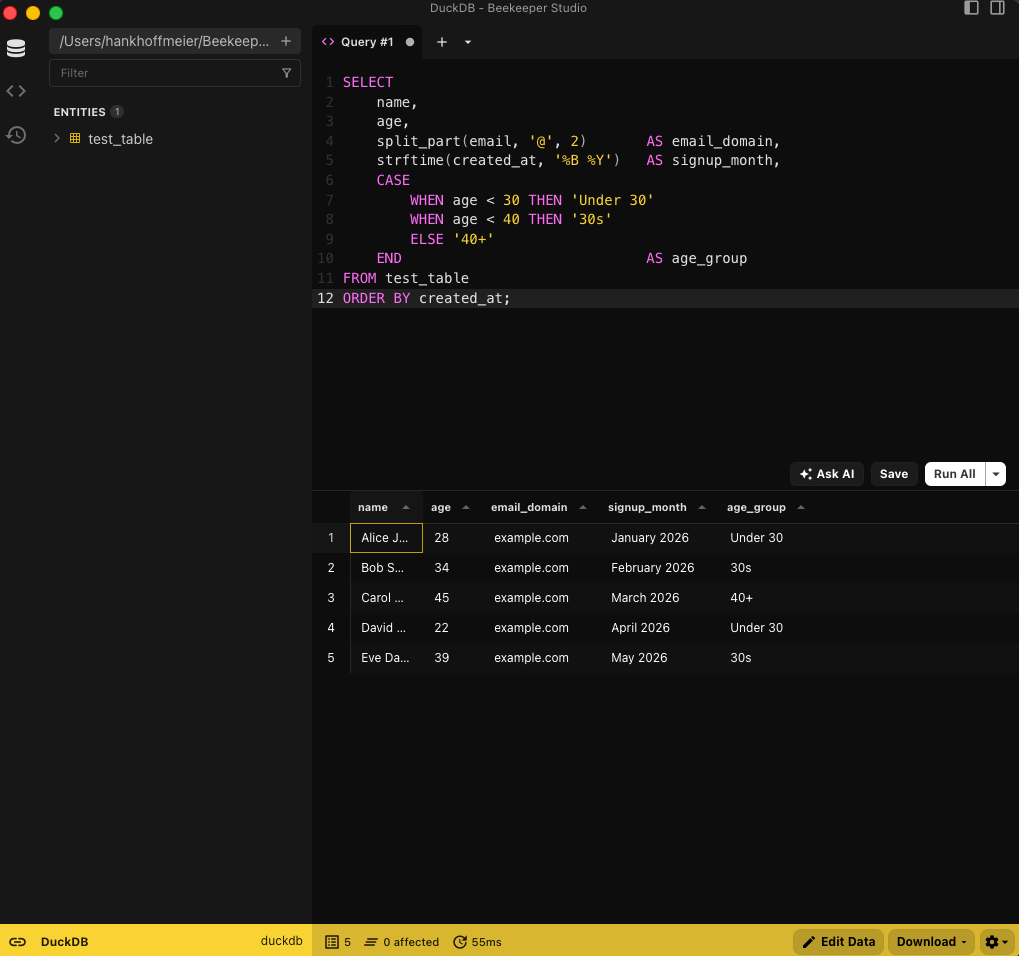Select the Carol ... name cell
1019x956 pixels.
tap(386, 597)
